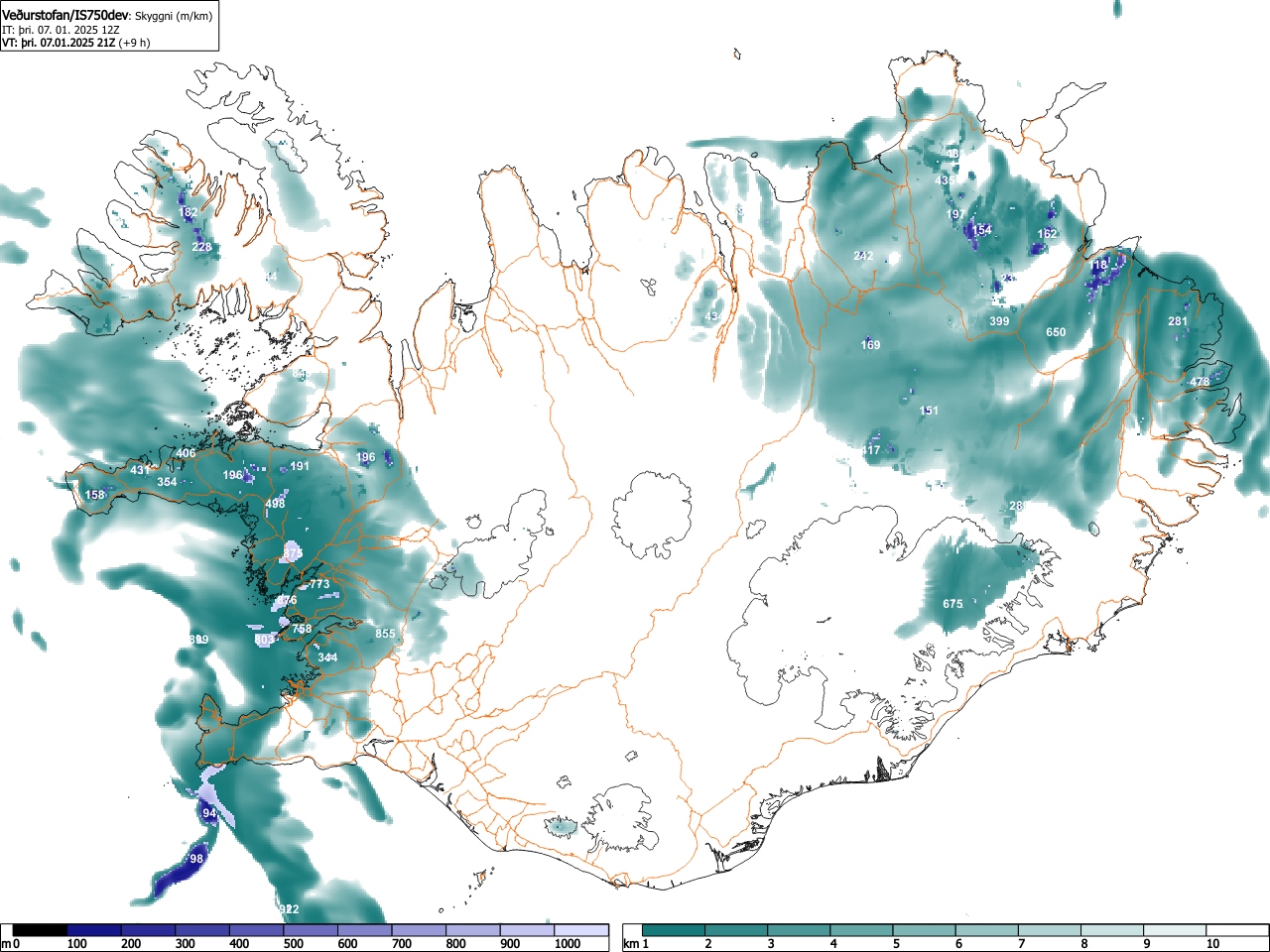The width and height of the screenshot is (1270, 952).
Task: Click the visibility value 151 on the map
Action: 929,412
